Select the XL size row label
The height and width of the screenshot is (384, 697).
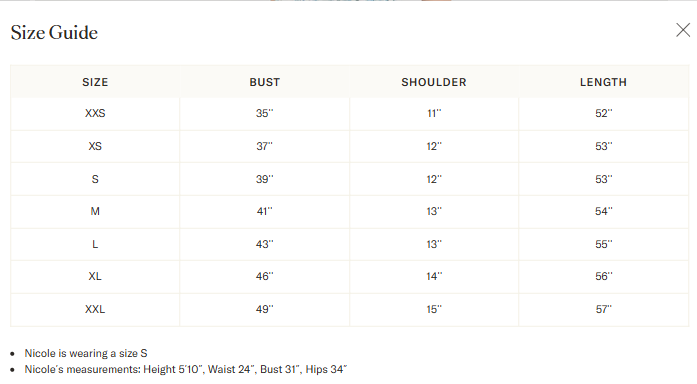click(95, 276)
